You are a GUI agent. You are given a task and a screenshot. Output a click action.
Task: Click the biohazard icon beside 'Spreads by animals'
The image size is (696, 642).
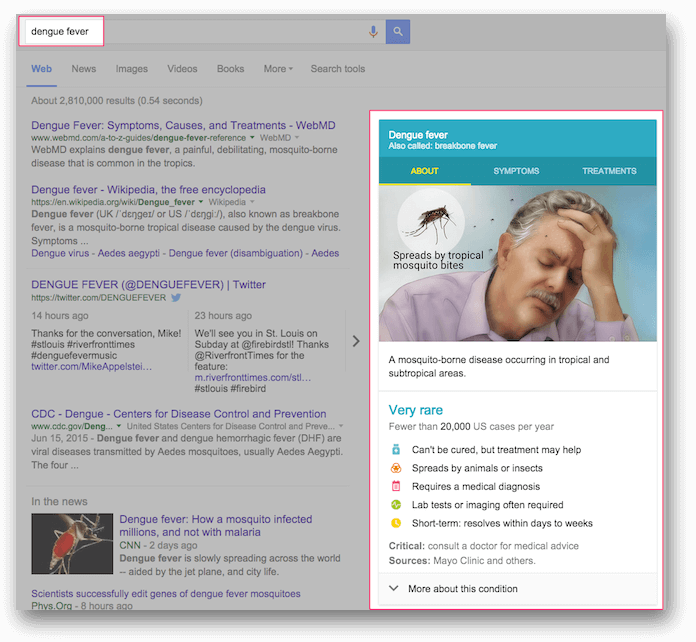(x=396, y=468)
